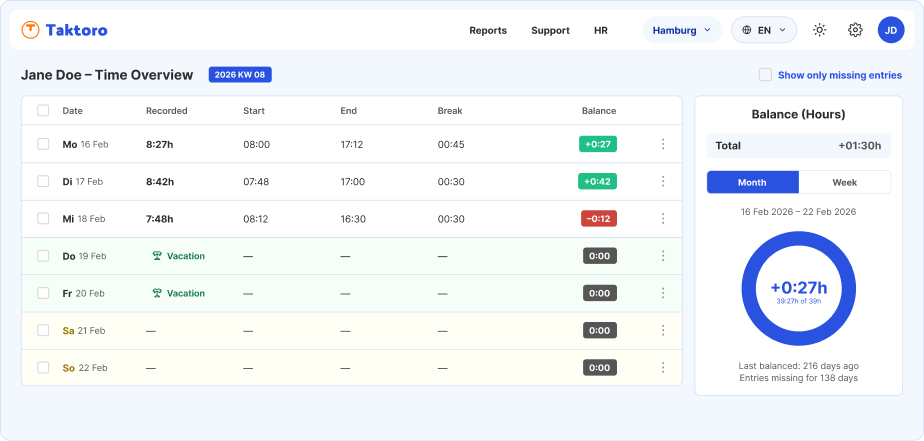Click the +0:27 balance badge
The image size is (924, 441).
(x=598, y=144)
